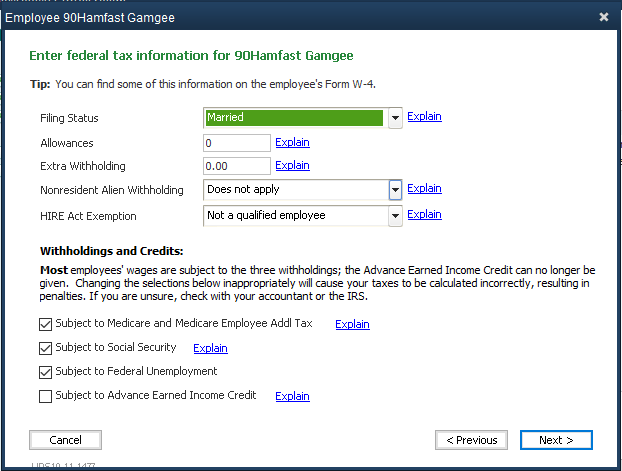
Task: Click 'Enter federal tax information' heading
Action: (191, 56)
